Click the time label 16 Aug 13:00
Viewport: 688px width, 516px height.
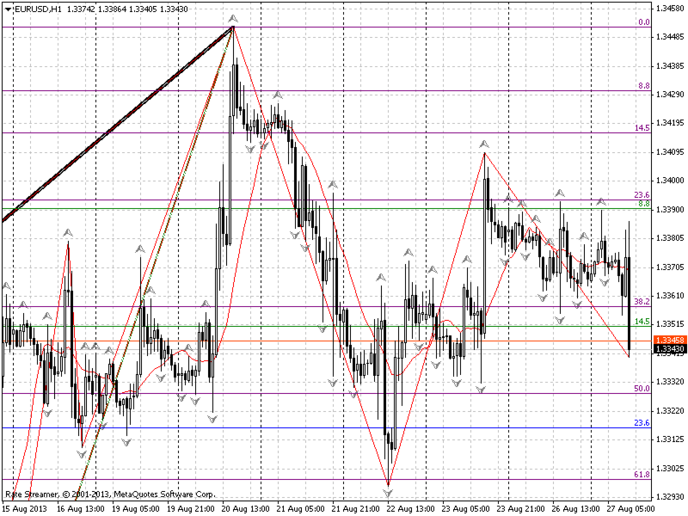[81, 509]
